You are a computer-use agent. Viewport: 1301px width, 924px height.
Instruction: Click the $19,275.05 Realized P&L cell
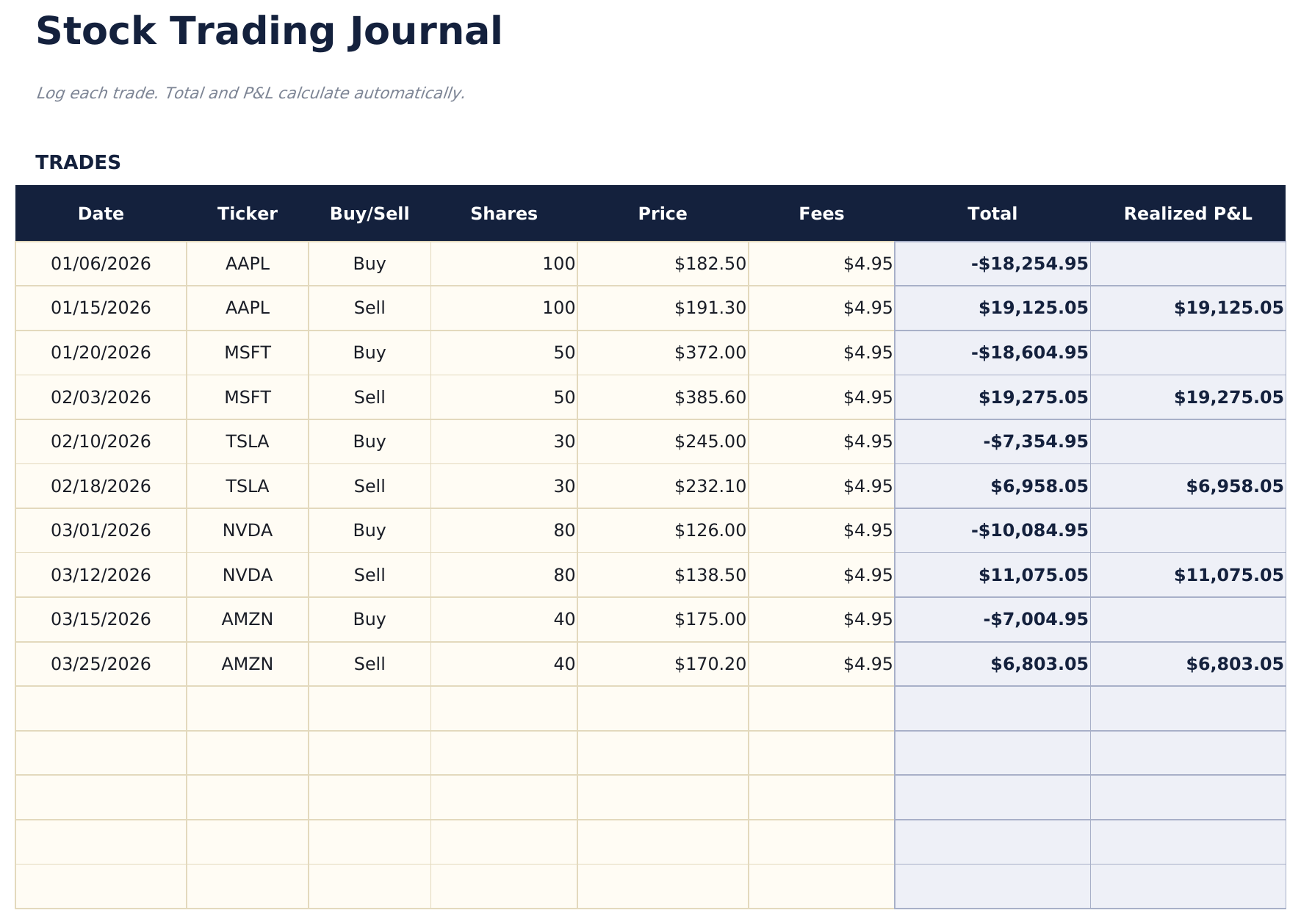click(x=1187, y=397)
